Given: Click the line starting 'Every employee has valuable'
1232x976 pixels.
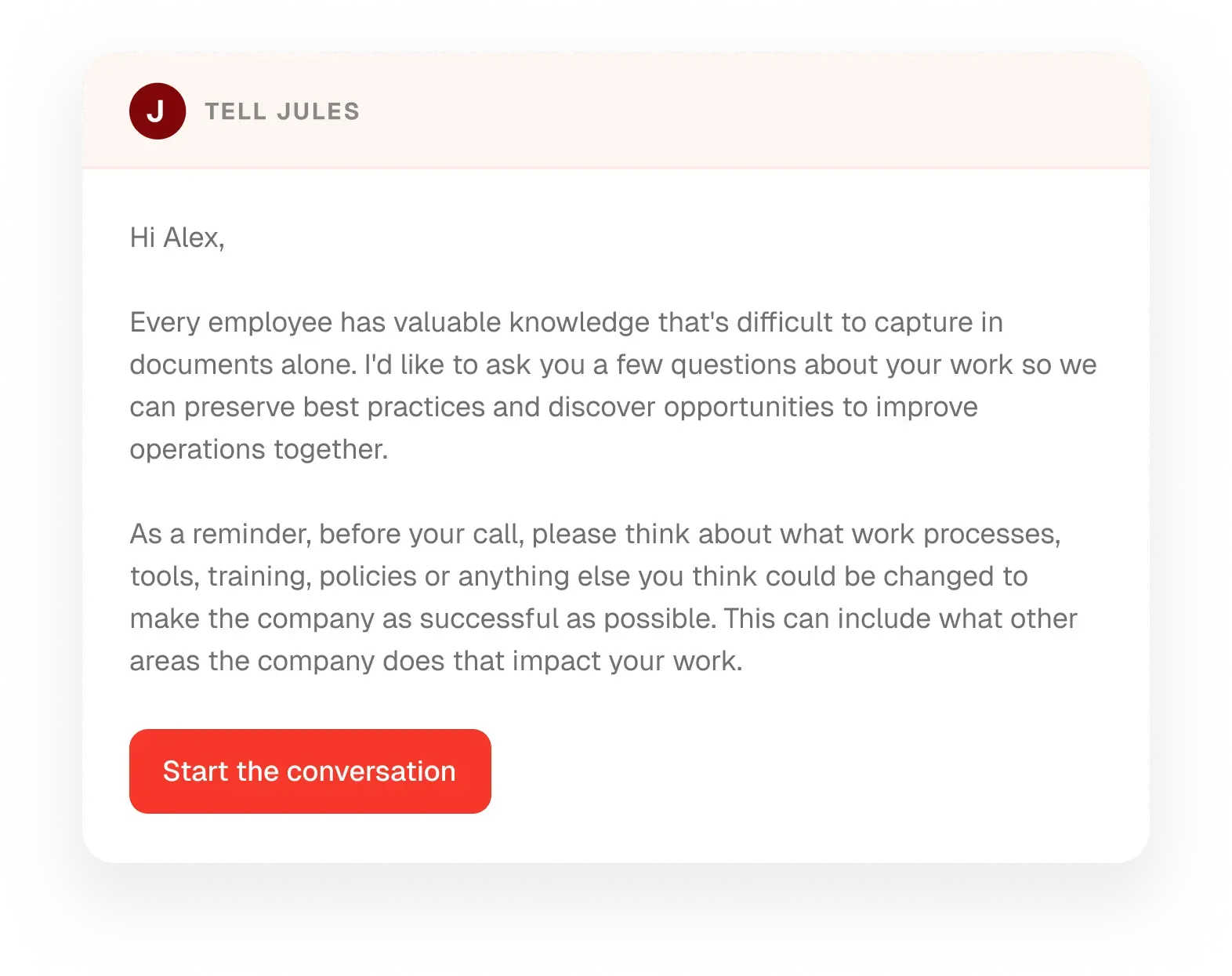Looking at the screenshot, I should pyautogui.click(x=567, y=322).
